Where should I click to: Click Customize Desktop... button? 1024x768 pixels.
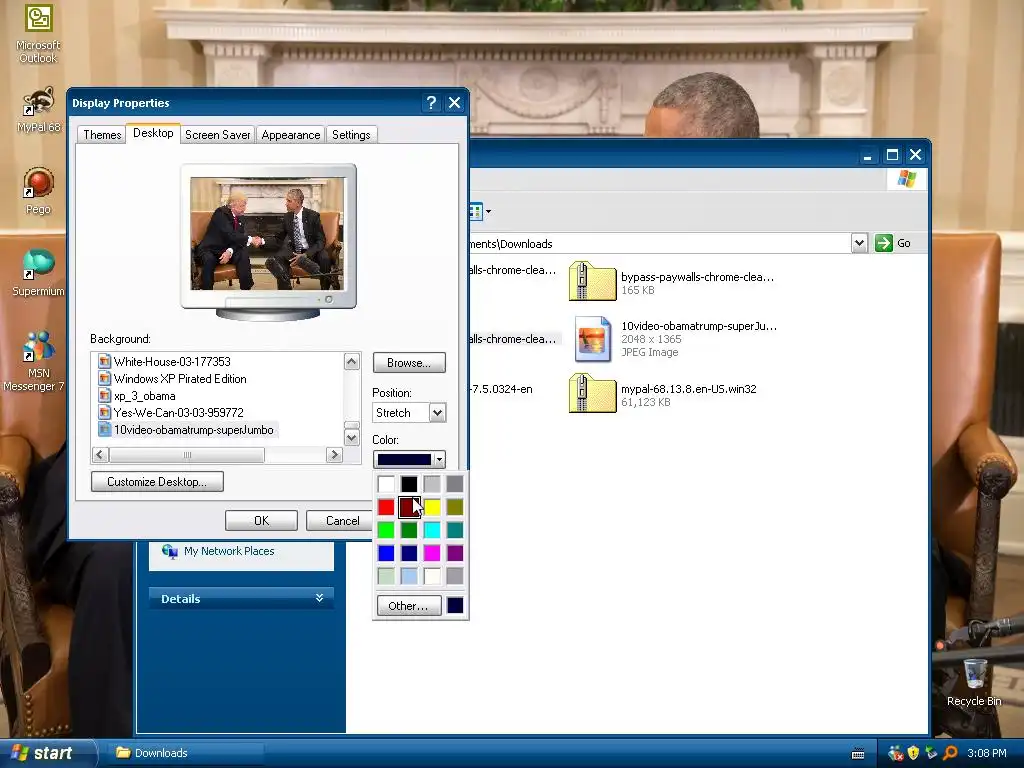pos(157,481)
